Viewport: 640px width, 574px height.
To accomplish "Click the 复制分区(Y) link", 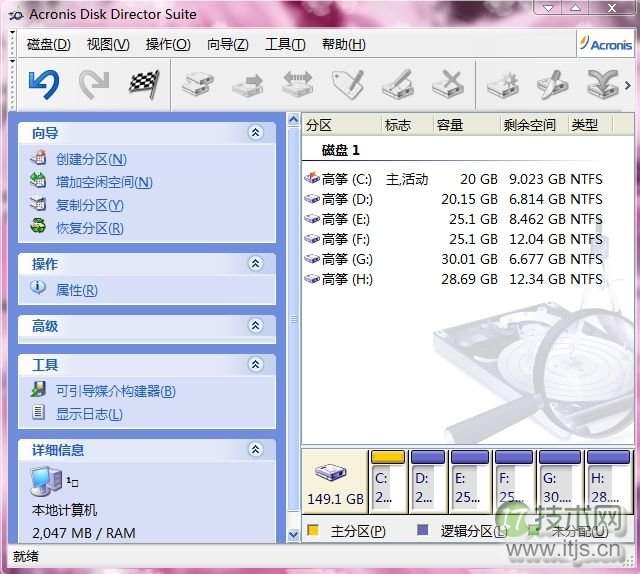I will tap(90, 205).
